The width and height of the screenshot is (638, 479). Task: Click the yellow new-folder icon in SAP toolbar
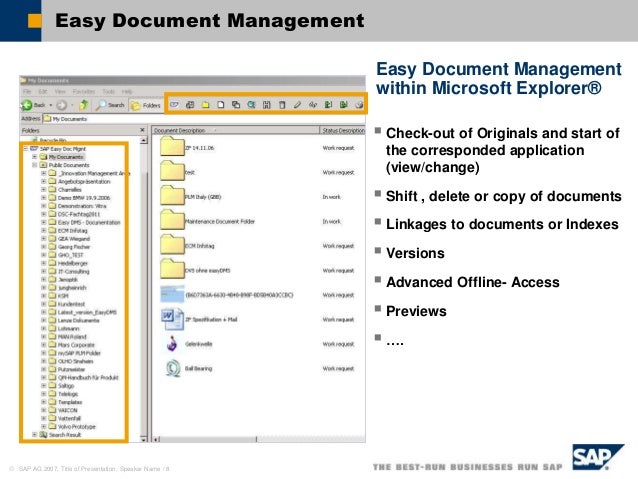coord(205,105)
